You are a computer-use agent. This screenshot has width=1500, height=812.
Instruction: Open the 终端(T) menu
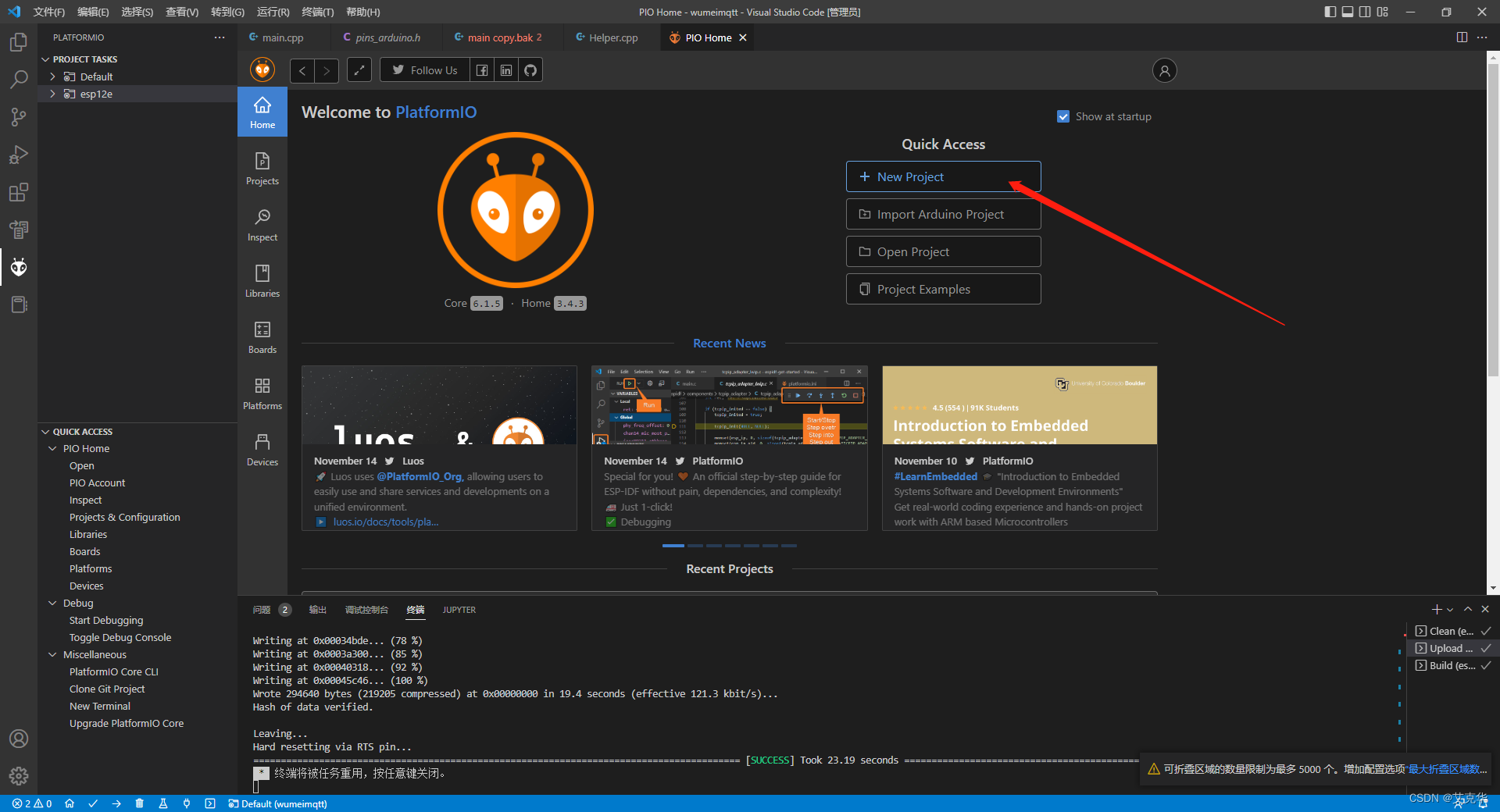pos(318,12)
